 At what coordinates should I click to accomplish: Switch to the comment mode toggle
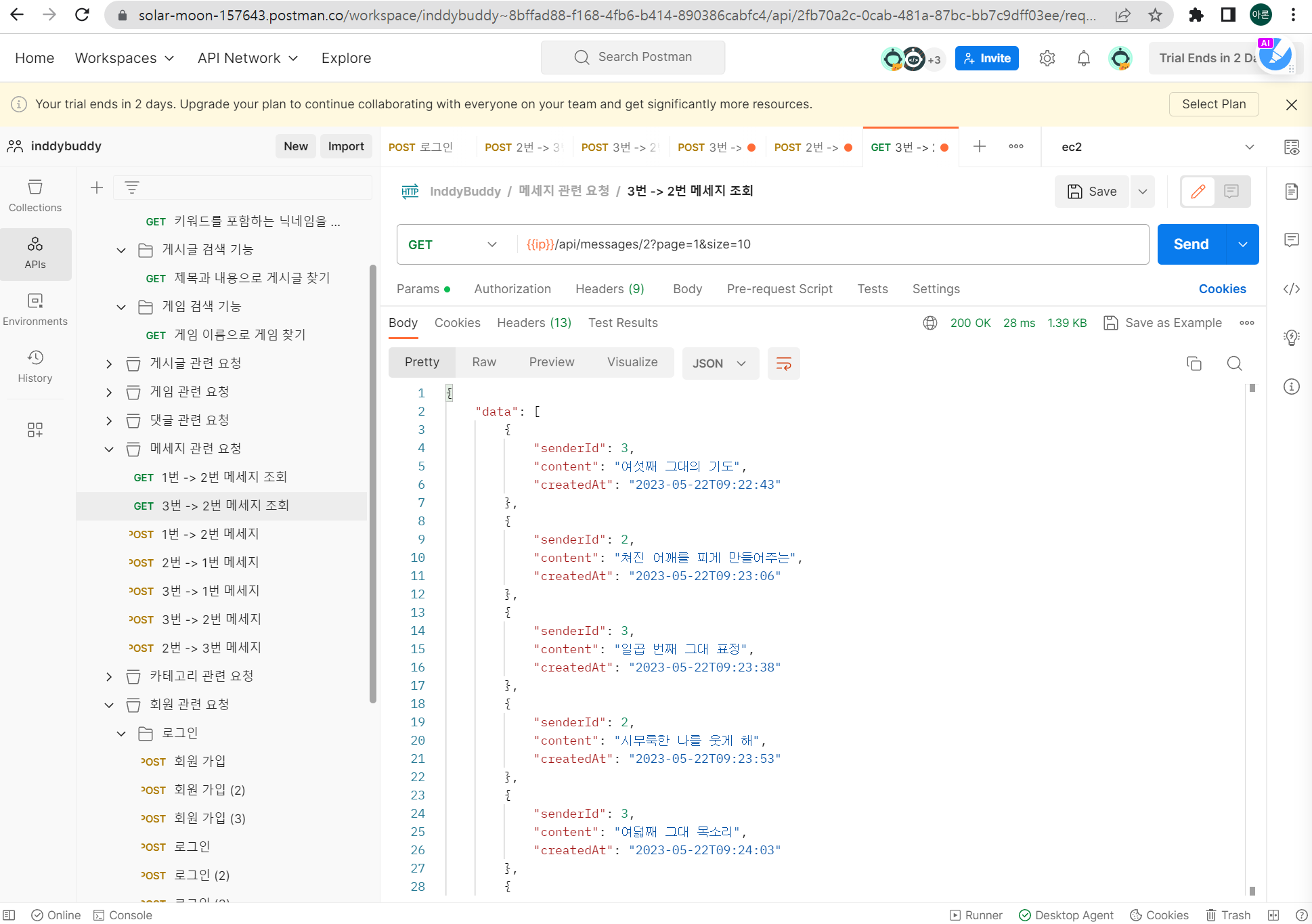1231,192
